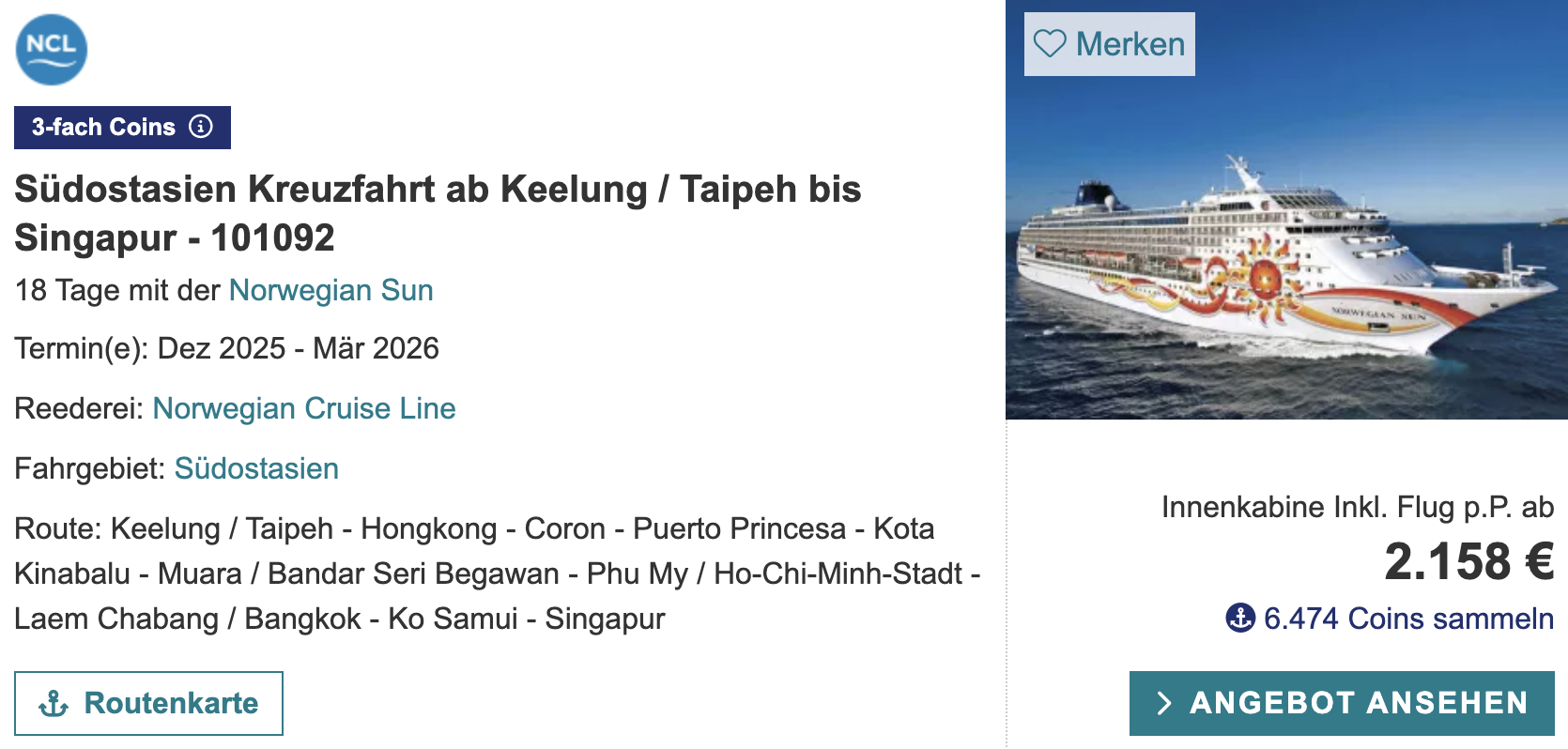Open details via the ANGEBOT ANSEHEN arrow
The width and height of the screenshot is (1568, 749).
coord(1164,702)
